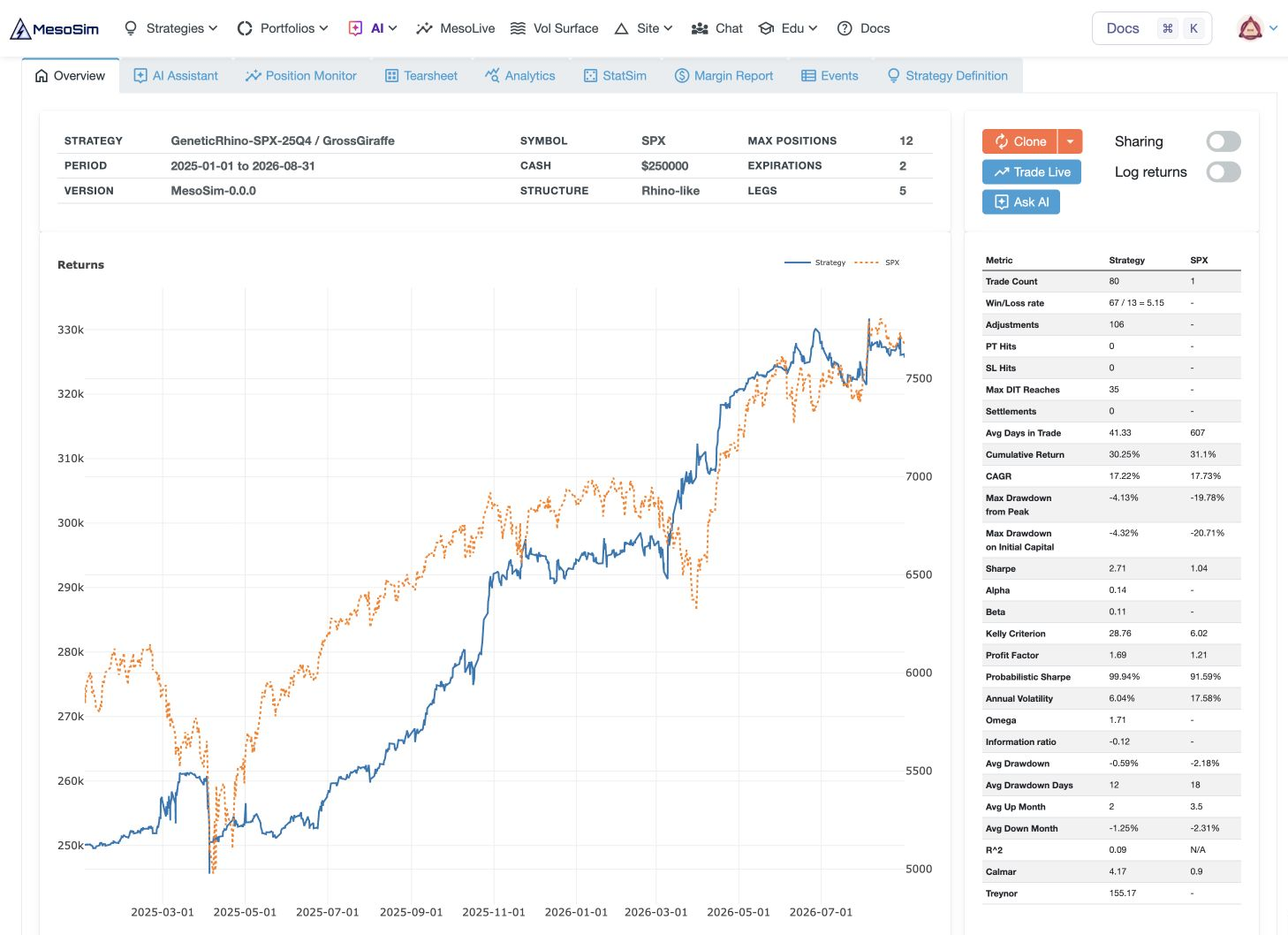Screen dimensions: 1288x935
Task: Expand the Portfolios dropdown chevron
Action: coord(323,28)
